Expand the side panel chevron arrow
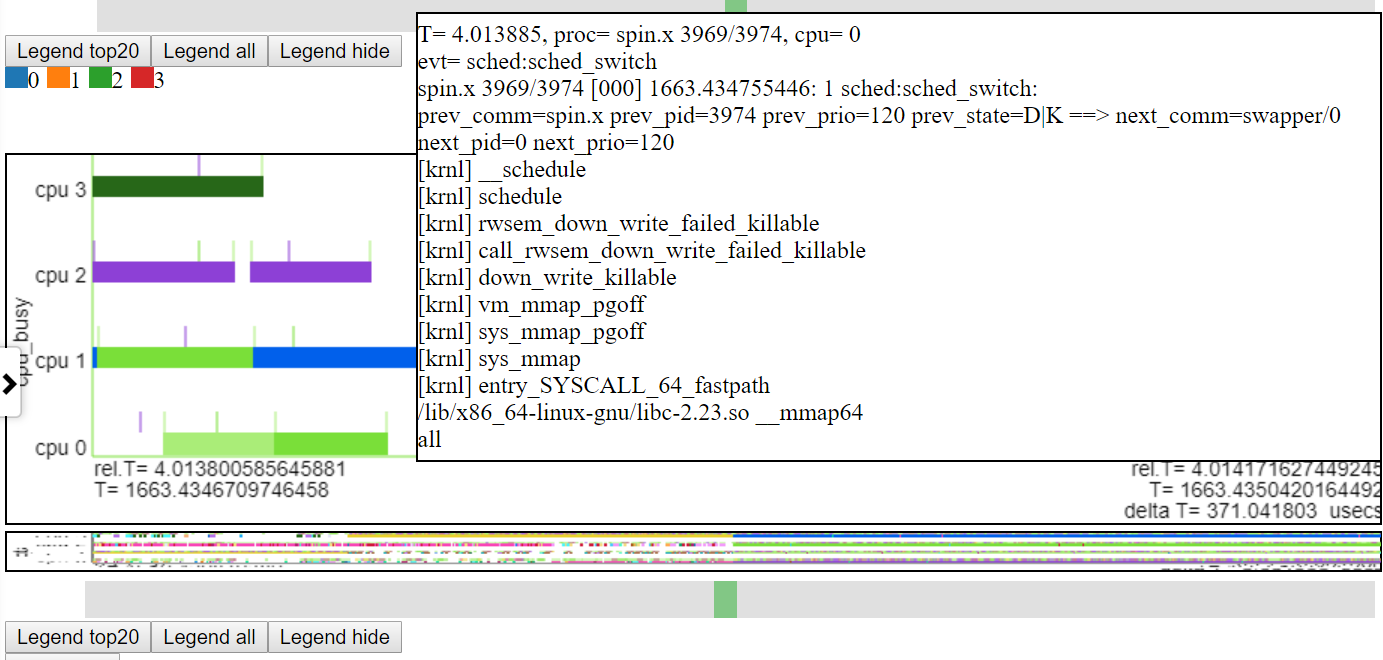Viewport: 1383px width, 660px height. coord(10,382)
